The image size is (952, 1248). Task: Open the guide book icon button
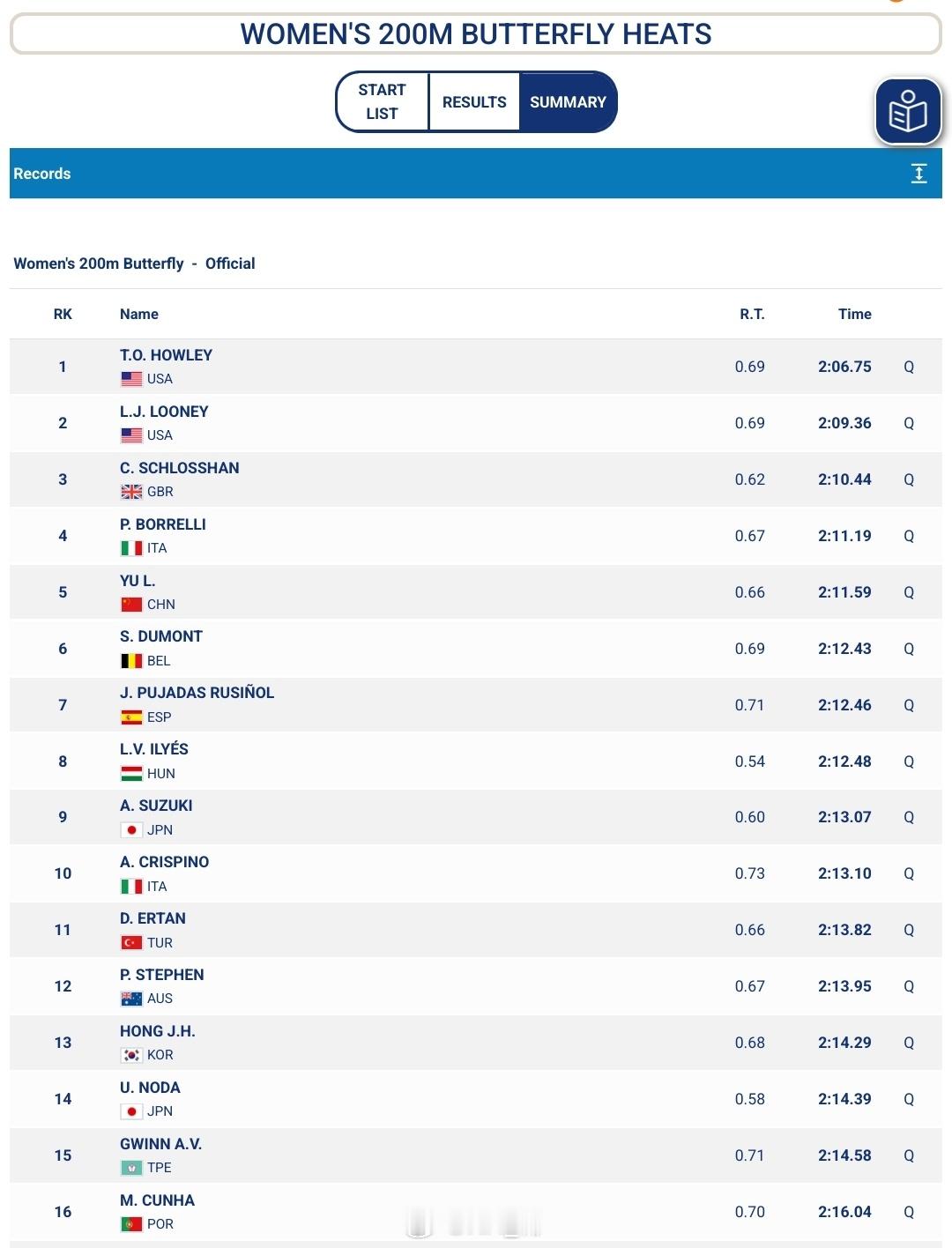(x=908, y=112)
